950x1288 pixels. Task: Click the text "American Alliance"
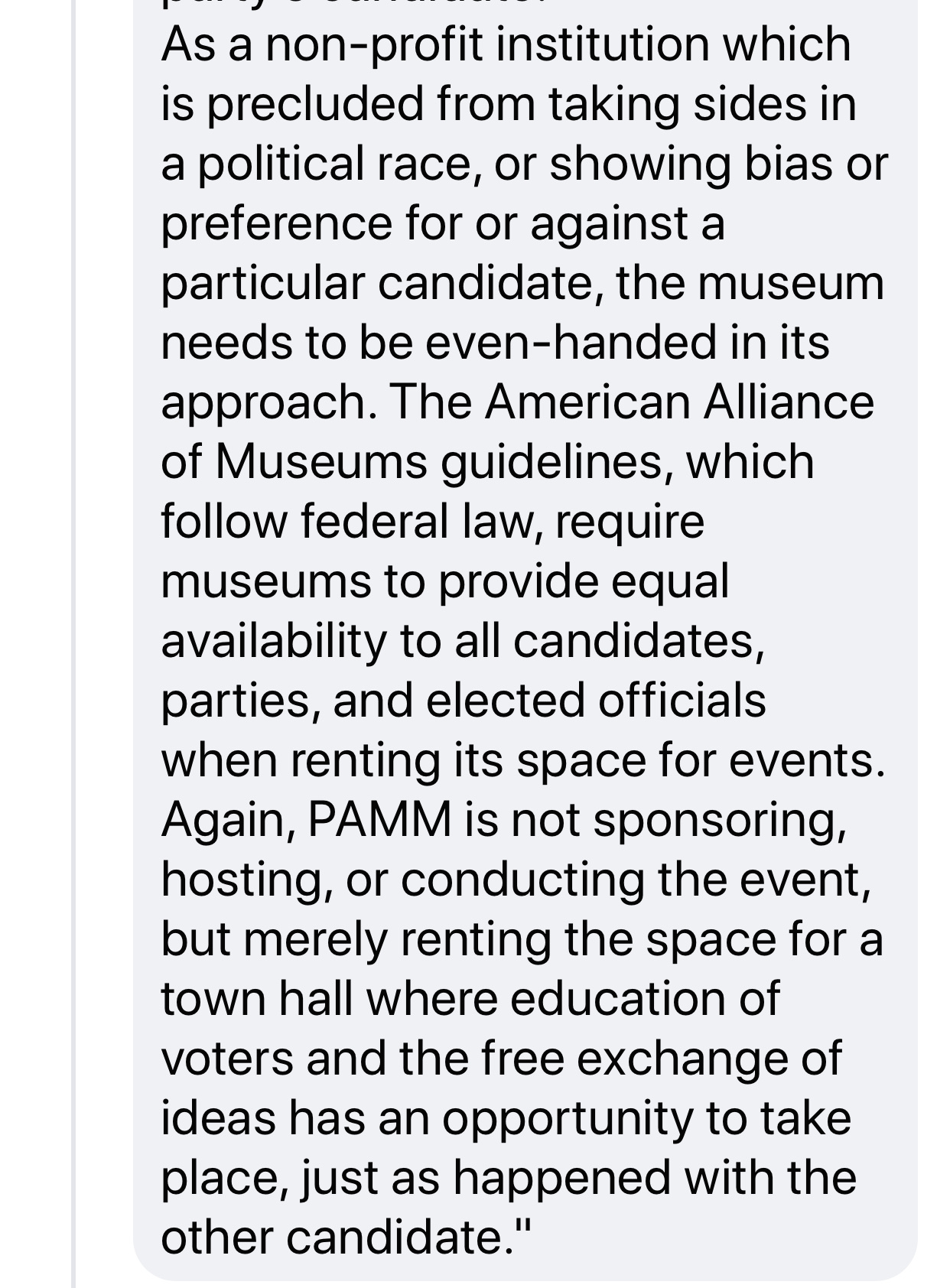(x=678, y=402)
